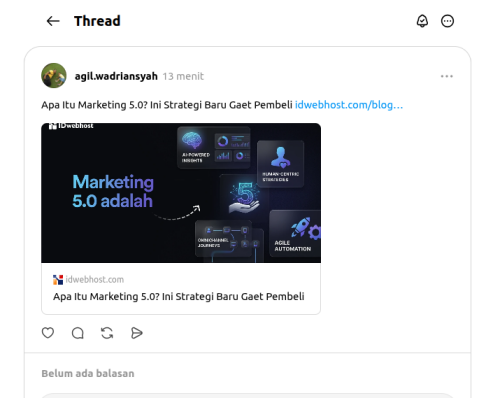Open link card title Apa Itu Marketing 5.0

pos(179,296)
